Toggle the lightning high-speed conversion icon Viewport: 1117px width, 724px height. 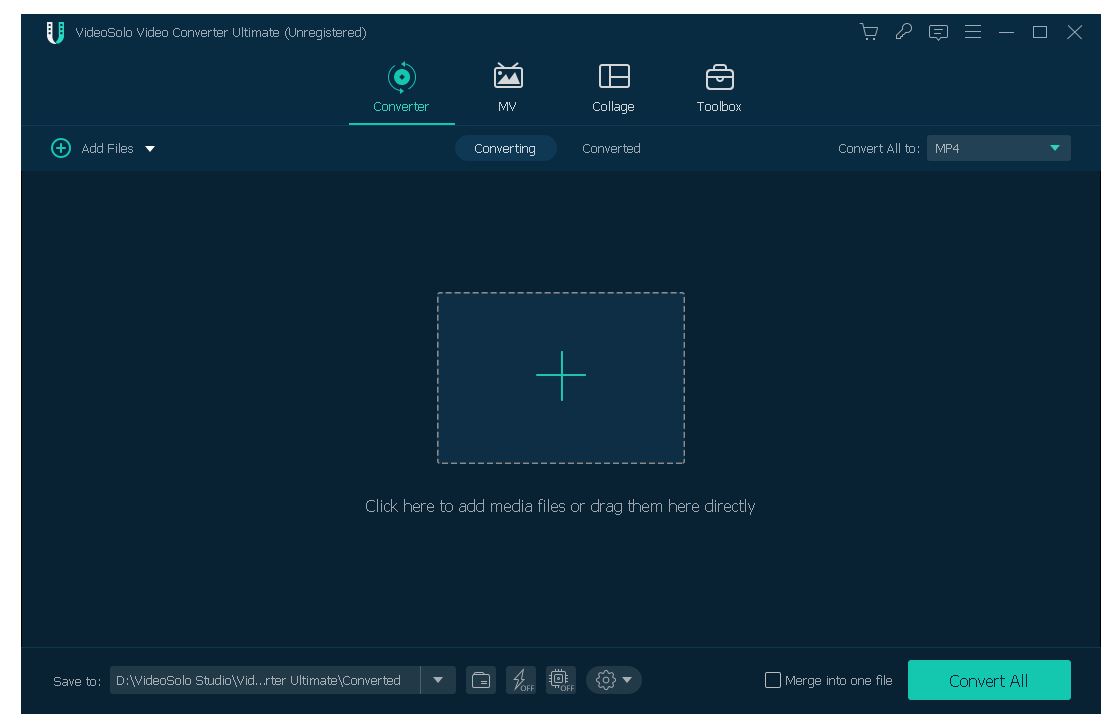[x=521, y=681]
